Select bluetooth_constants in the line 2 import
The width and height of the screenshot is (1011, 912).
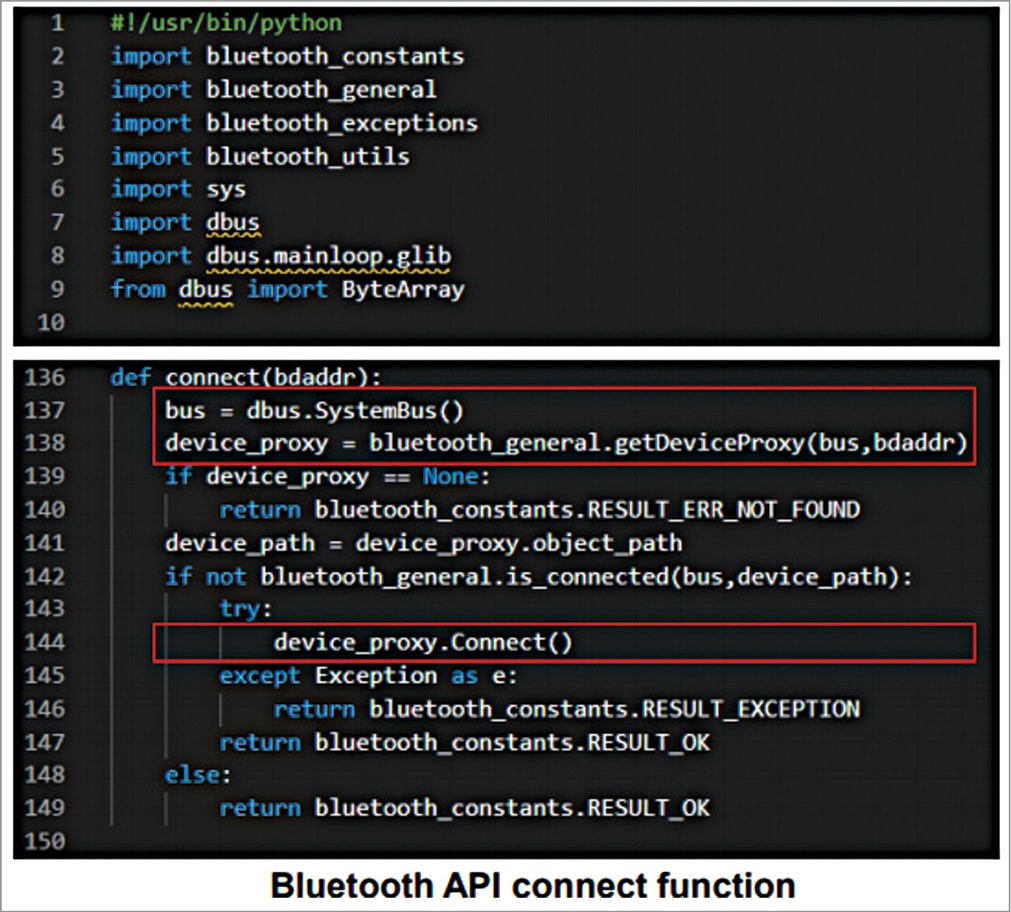pos(335,56)
